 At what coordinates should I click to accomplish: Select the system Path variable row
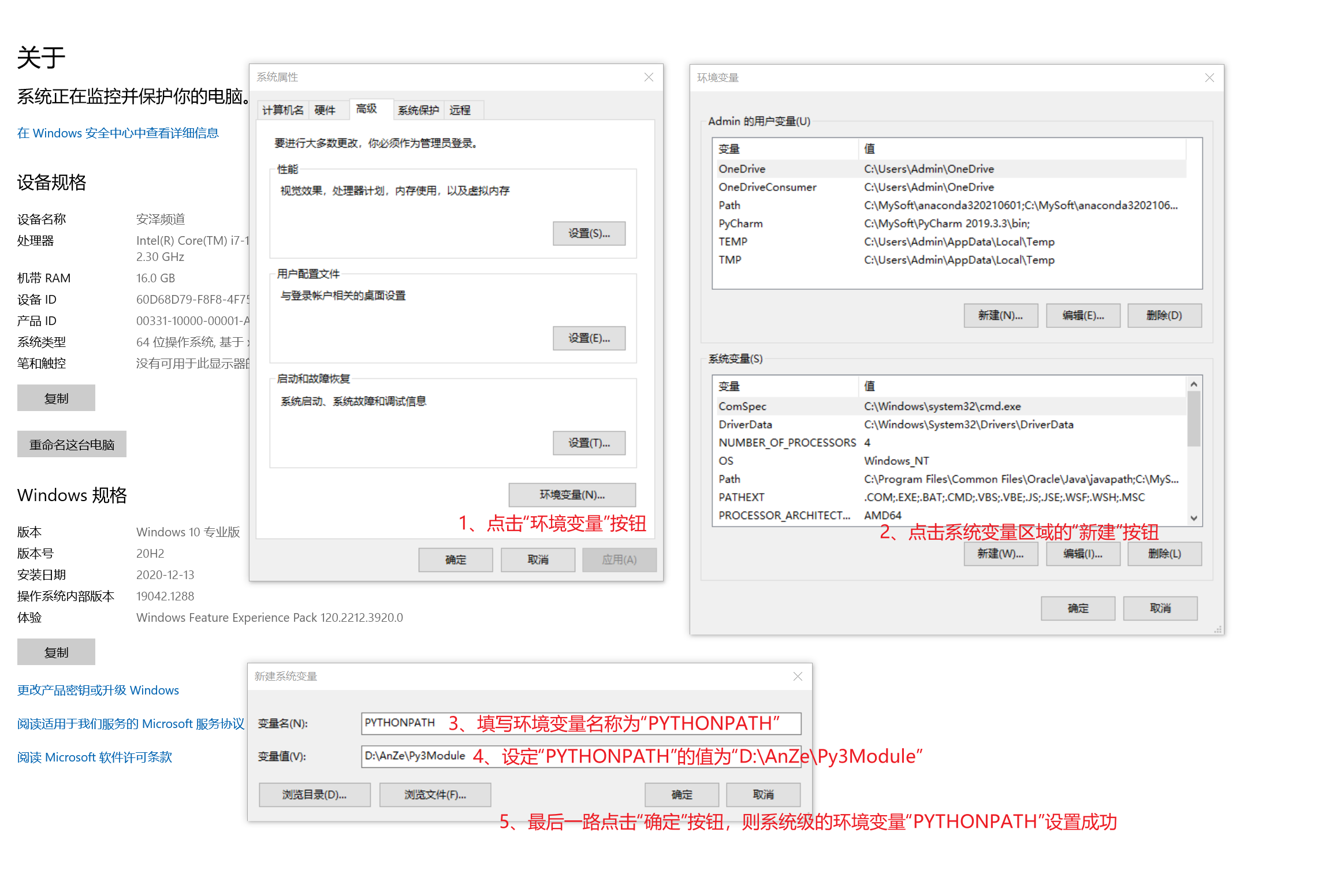(x=951, y=479)
